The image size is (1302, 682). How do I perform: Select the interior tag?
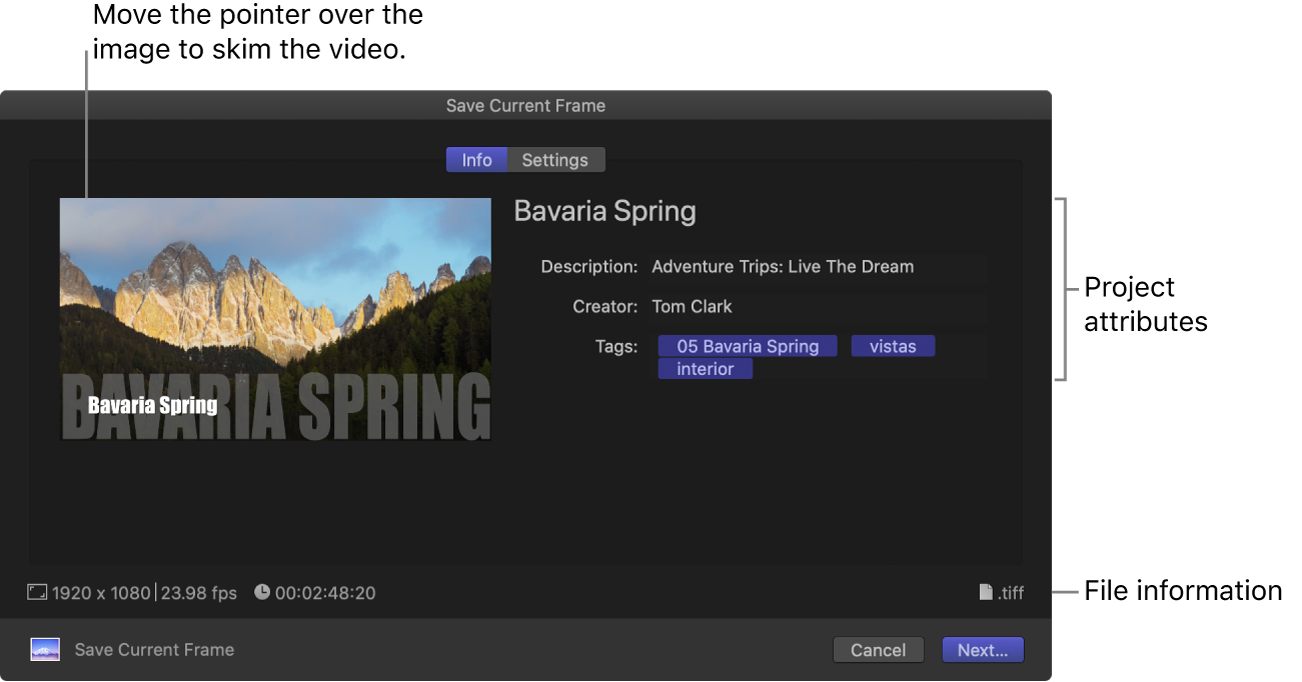coord(705,368)
